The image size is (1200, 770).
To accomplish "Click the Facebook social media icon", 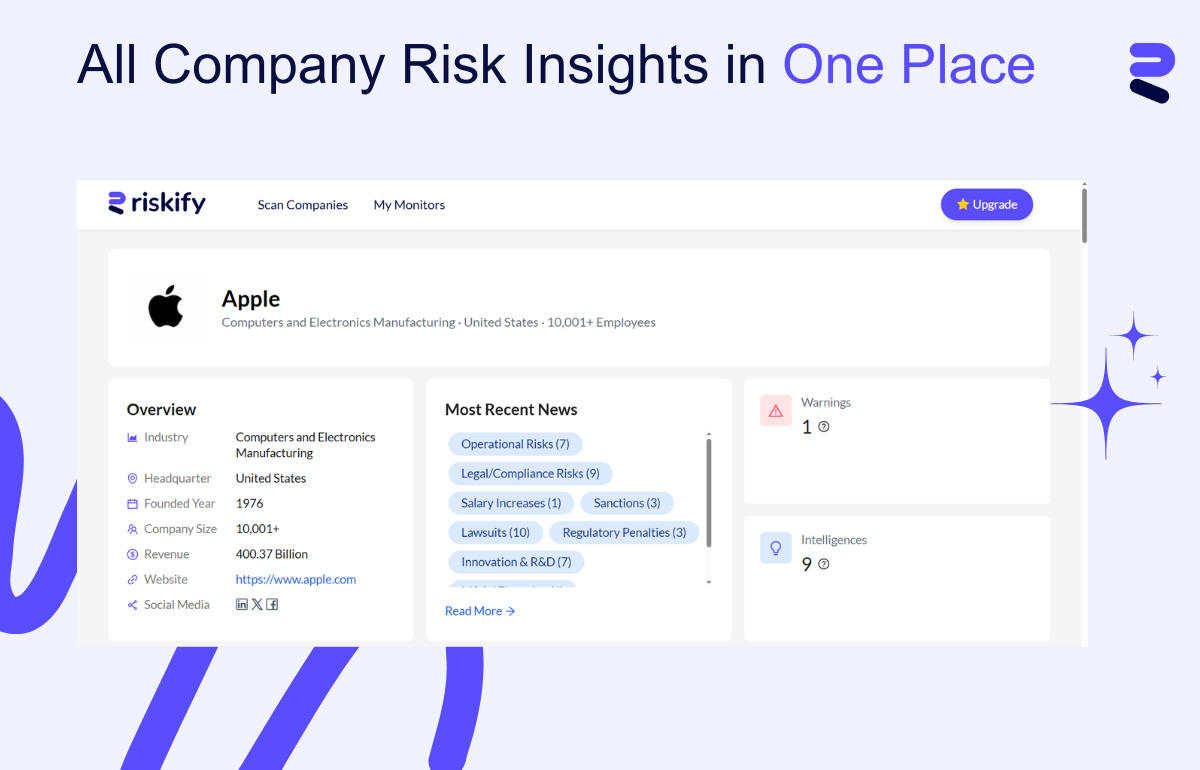I will pos(272,604).
